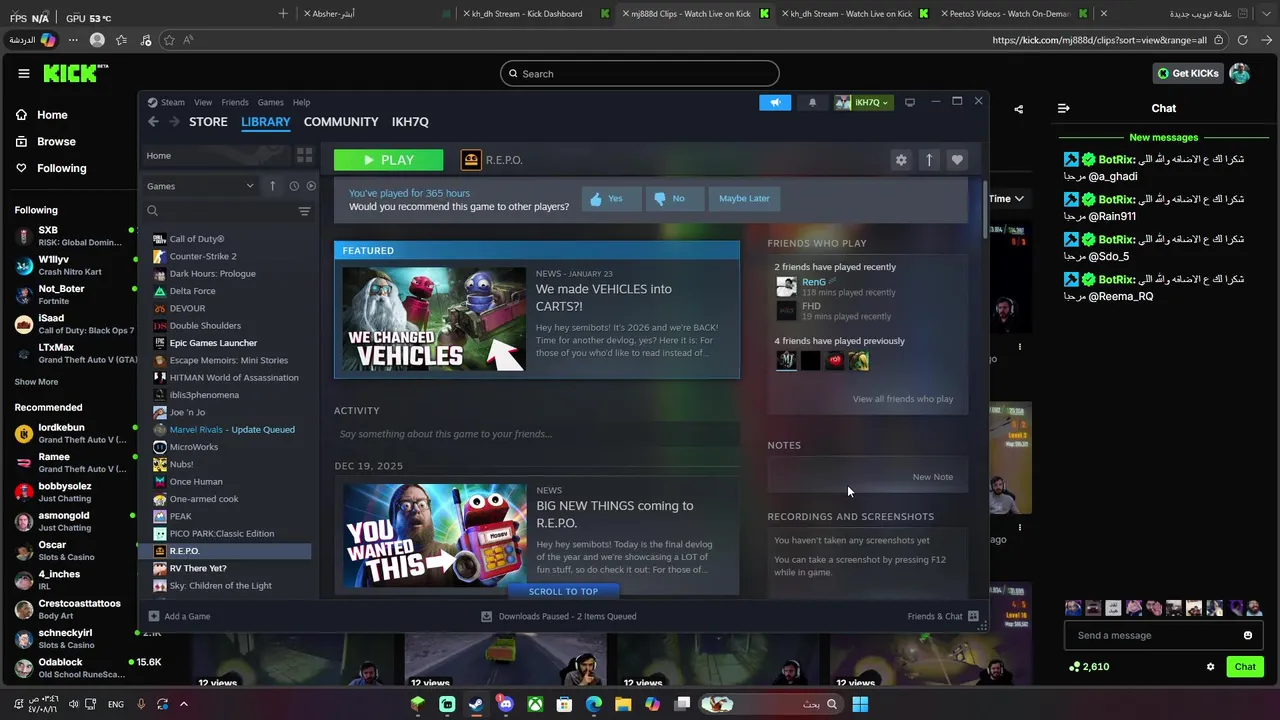Refresh the browser page
This screenshot has width=1280, height=720.
click(x=1242, y=40)
